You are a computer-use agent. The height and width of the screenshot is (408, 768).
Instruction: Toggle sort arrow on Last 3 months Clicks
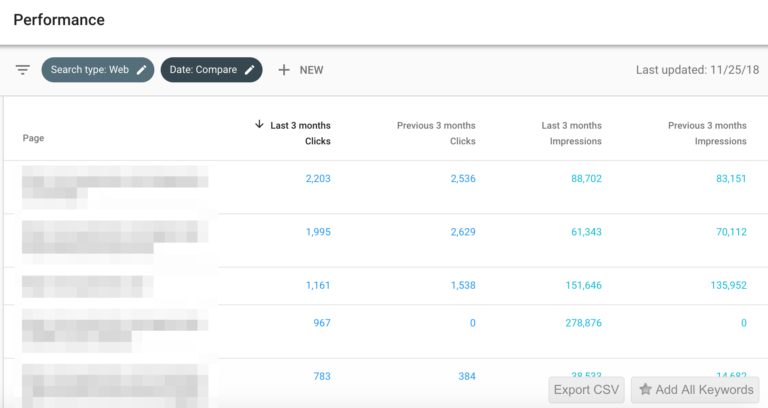pos(259,124)
